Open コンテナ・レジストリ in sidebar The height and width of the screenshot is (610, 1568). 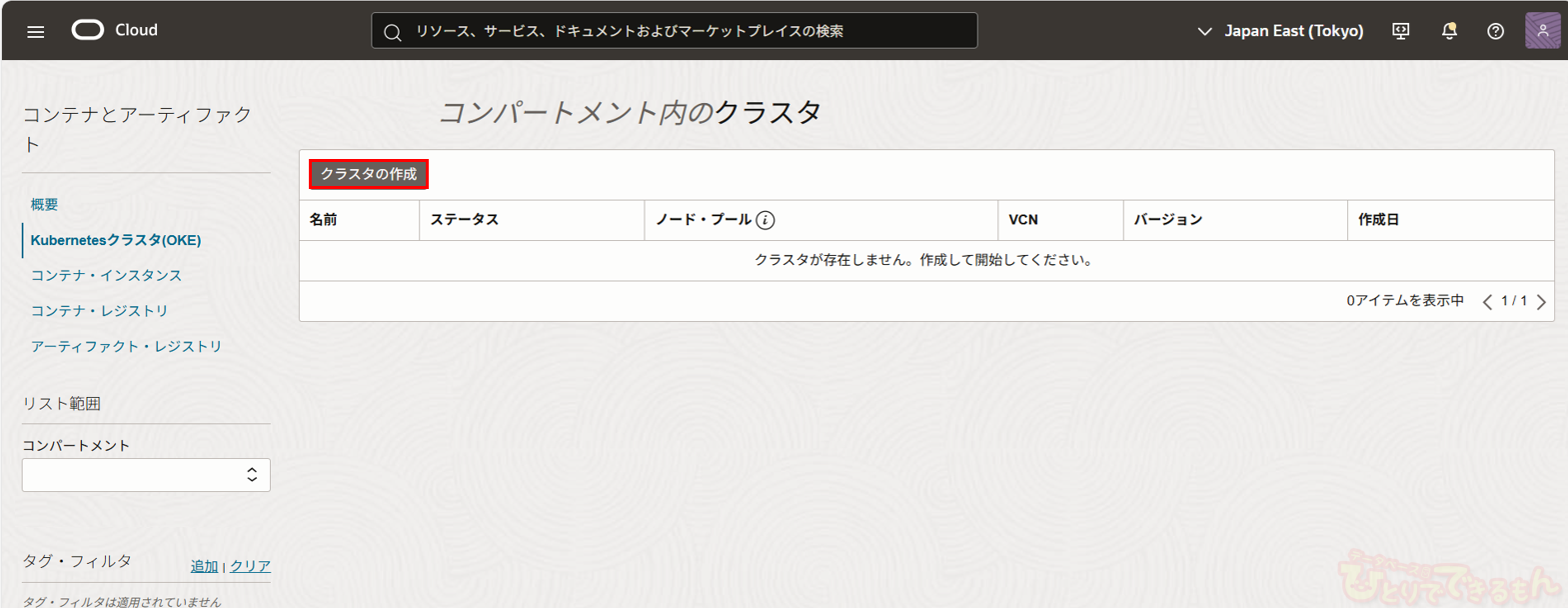click(99, 311)
